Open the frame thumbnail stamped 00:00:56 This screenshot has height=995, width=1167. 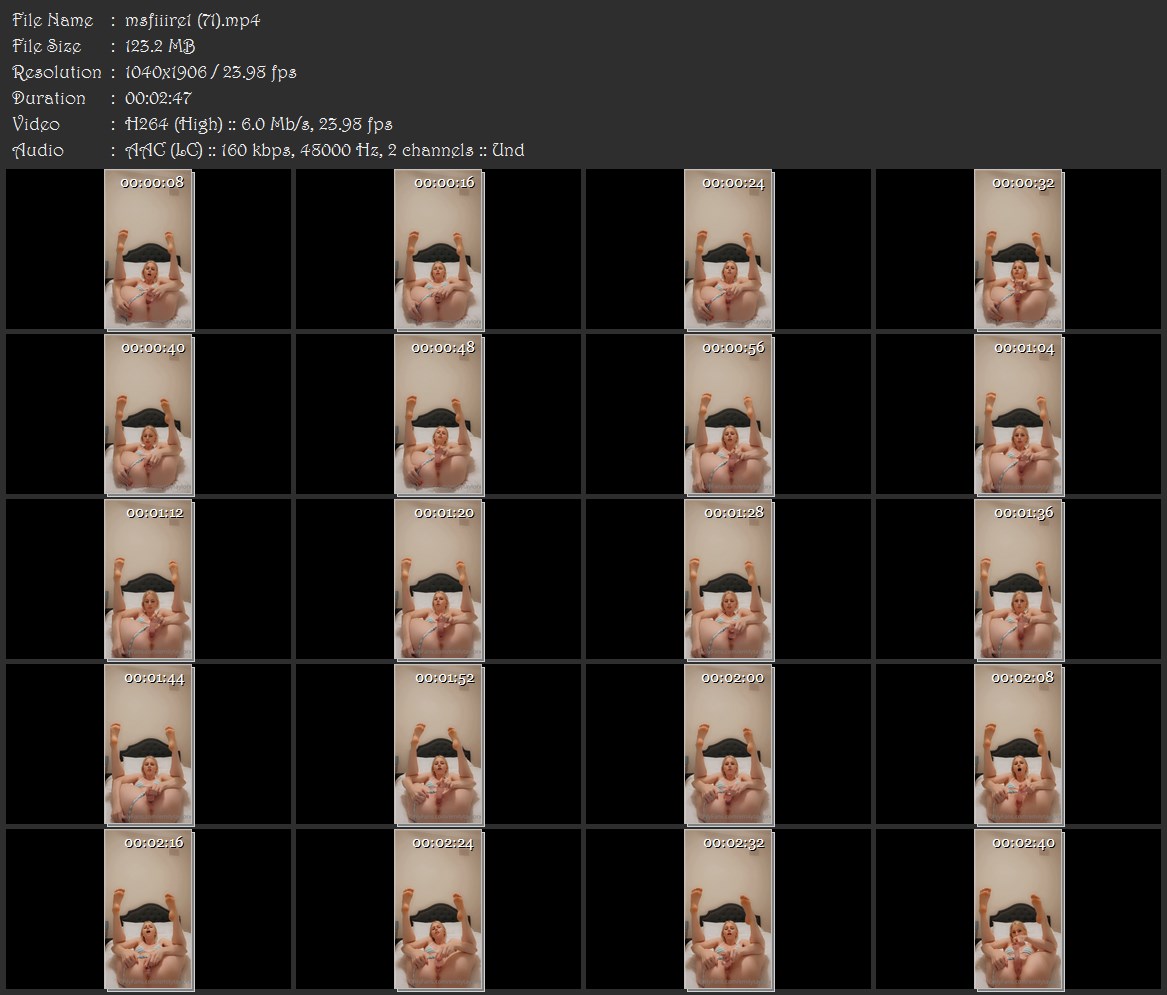(x=729, y=415)
